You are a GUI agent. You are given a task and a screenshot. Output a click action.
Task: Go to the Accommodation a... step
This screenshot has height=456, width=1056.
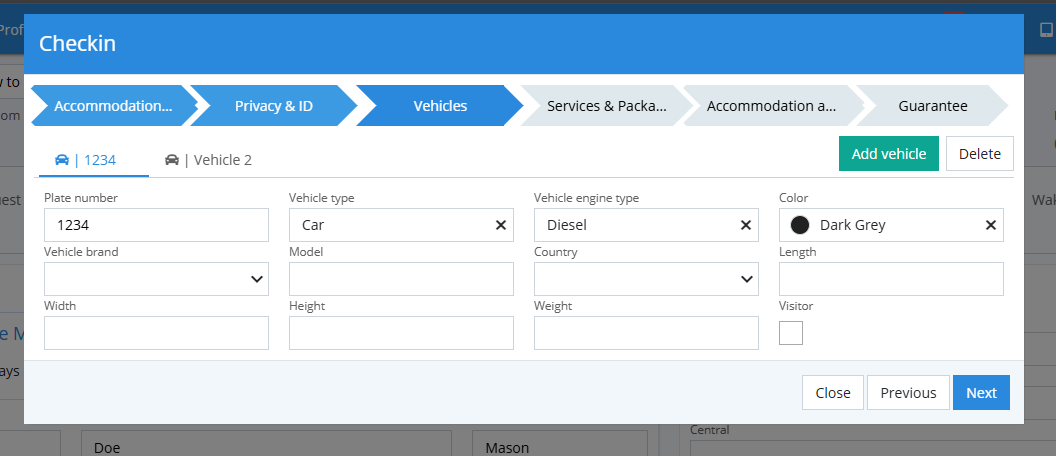(x=772, y=106)
